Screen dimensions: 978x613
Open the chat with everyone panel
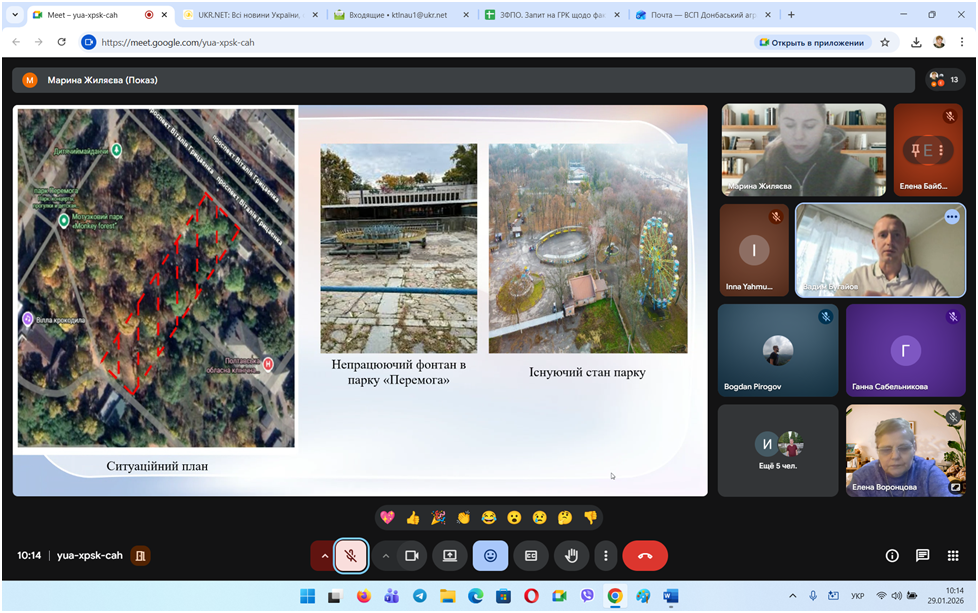[922, 556]
